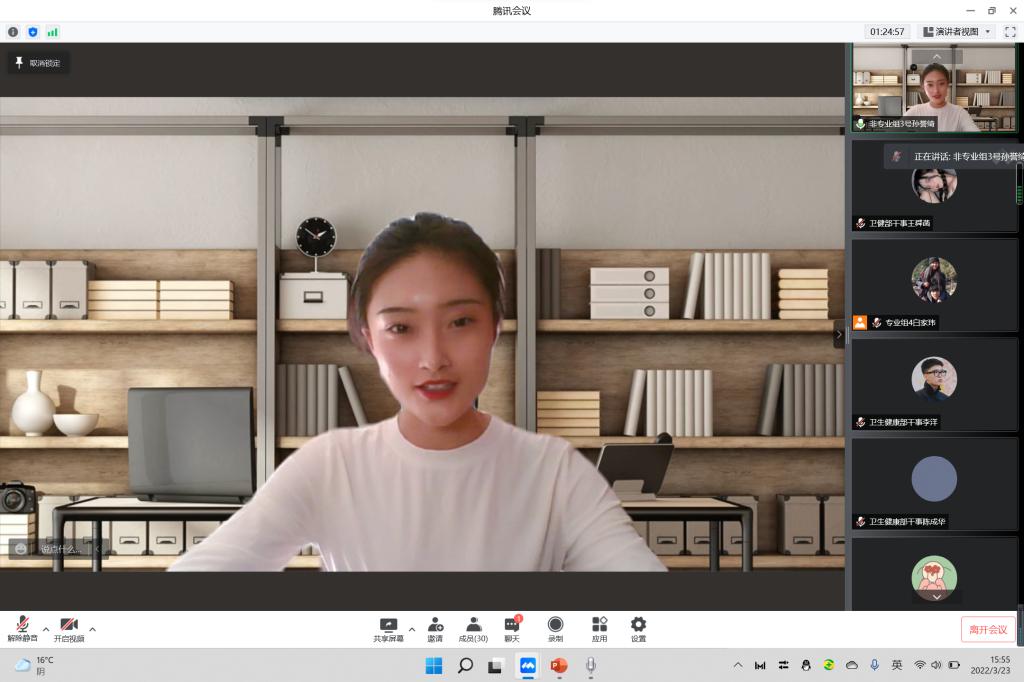Expand video options arrow beside 开启视频
1024x682 pixels.
pyautogui.click(x=93, y=629)
